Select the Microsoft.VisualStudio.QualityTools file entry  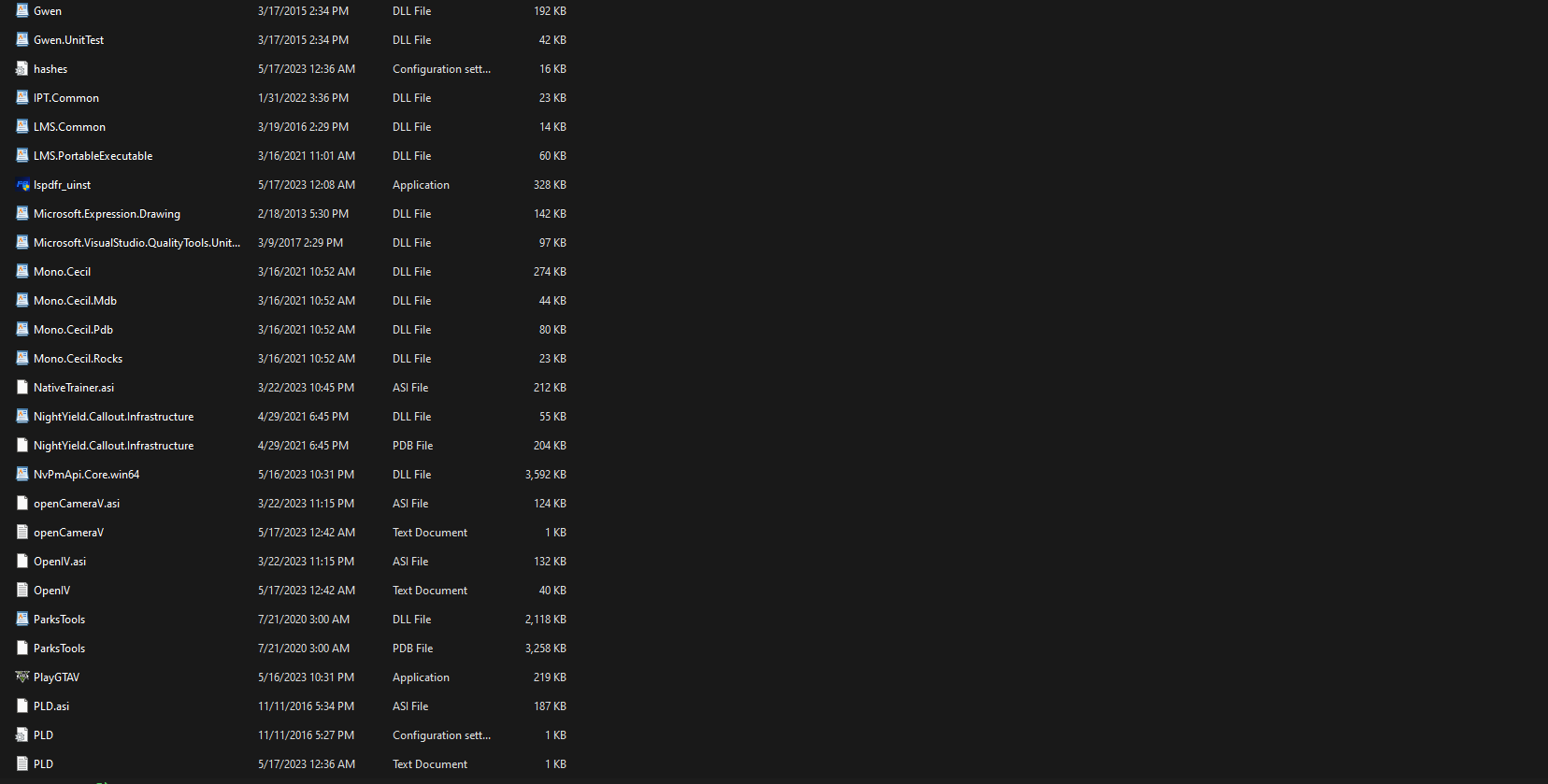tap(136, 243)
